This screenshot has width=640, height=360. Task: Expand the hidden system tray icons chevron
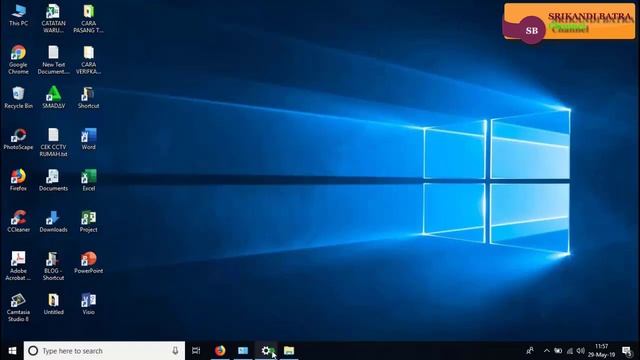[547, 351]
